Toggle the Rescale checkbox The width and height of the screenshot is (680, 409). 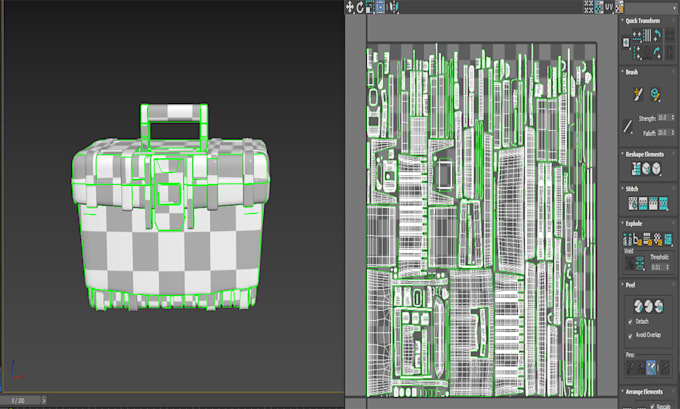(x=652, y=406)
